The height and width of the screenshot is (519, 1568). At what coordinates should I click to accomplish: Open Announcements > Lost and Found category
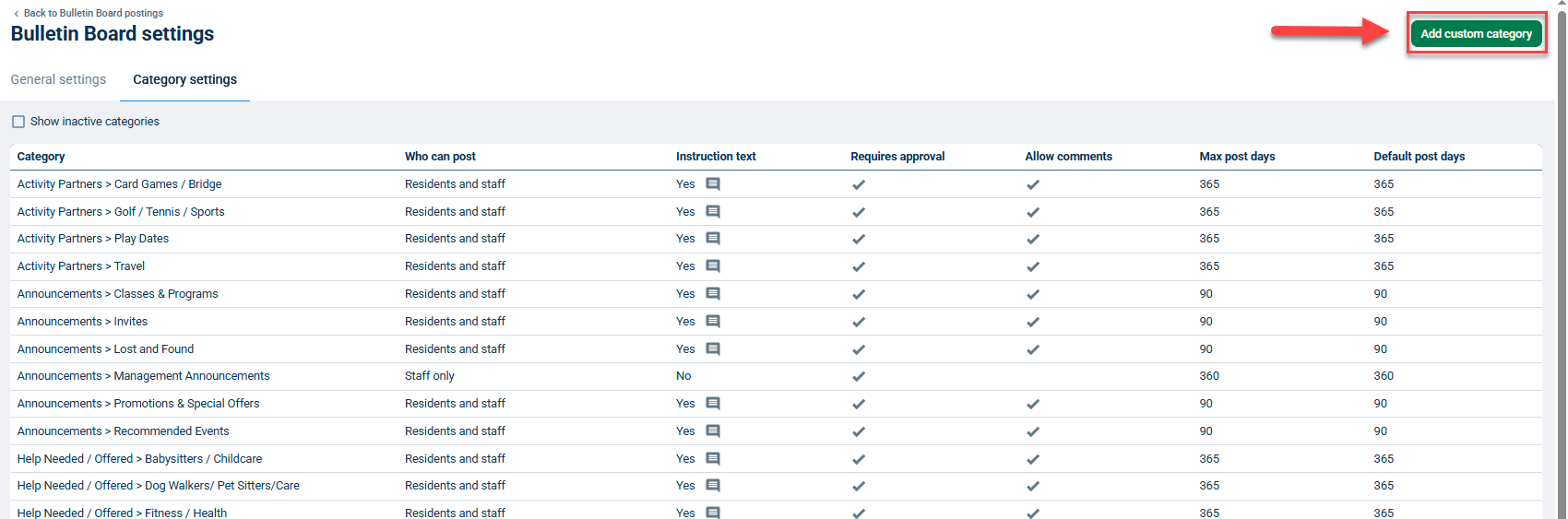[x=105, y=349]
